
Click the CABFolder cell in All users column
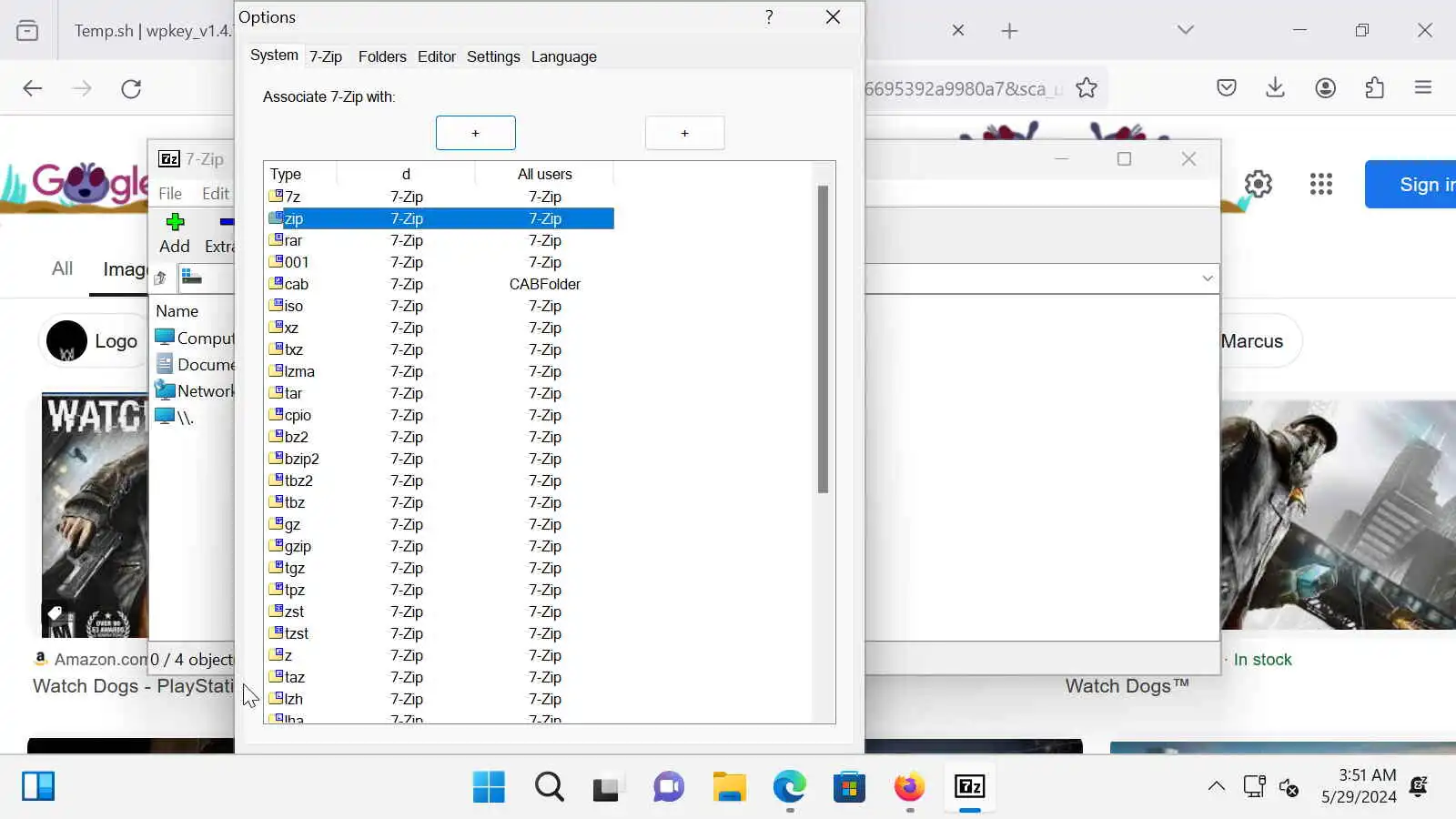545,284
